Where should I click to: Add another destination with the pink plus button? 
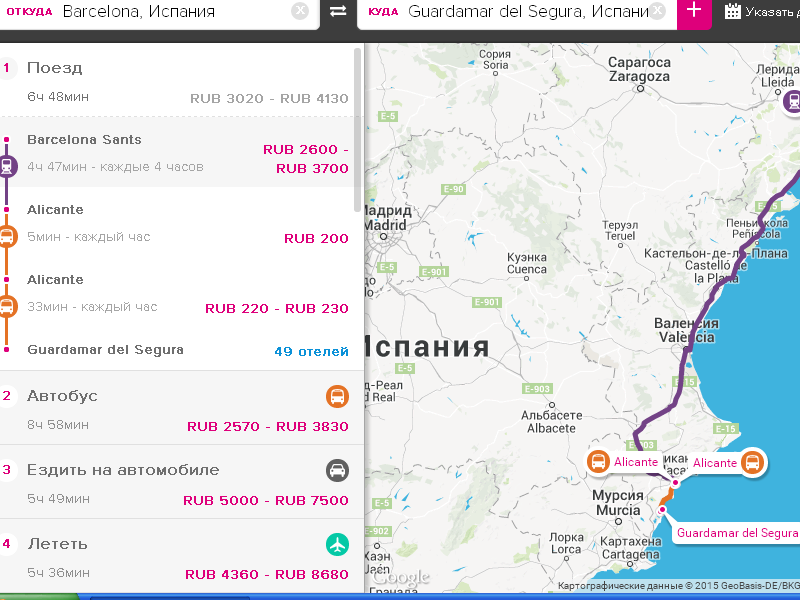[x=694, y=12]
